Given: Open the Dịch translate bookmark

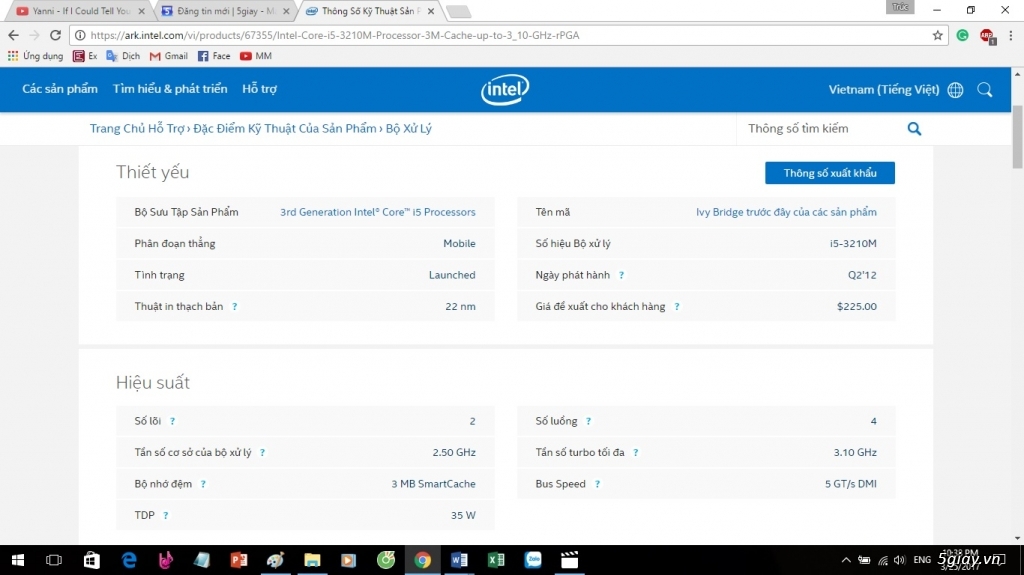Looking at the screenshot, I should tap(123, 56).
